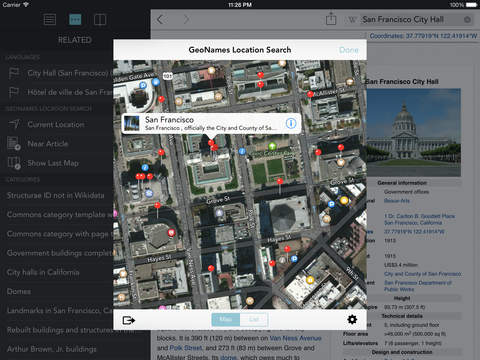Screen dimensions: 480x360
Task: Tap the export arrow icon at dialog bottom
Action: coord(129,320)
